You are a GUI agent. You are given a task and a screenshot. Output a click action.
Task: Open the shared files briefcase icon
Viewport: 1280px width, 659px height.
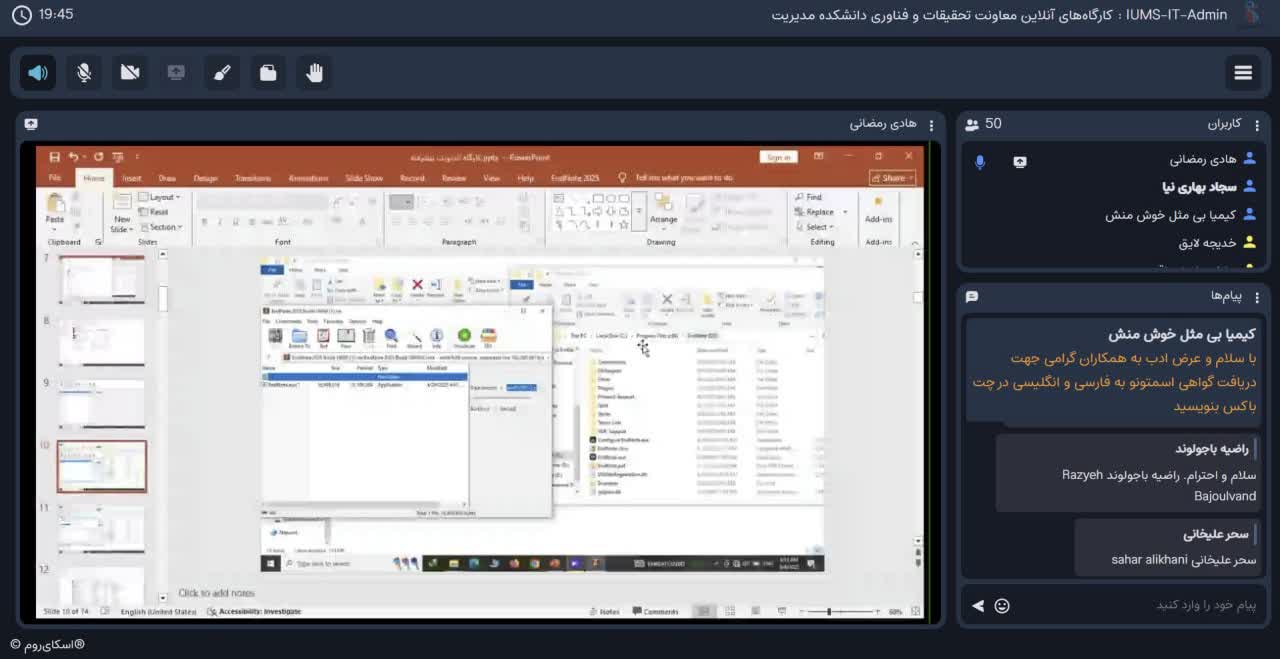coord(268,72)
